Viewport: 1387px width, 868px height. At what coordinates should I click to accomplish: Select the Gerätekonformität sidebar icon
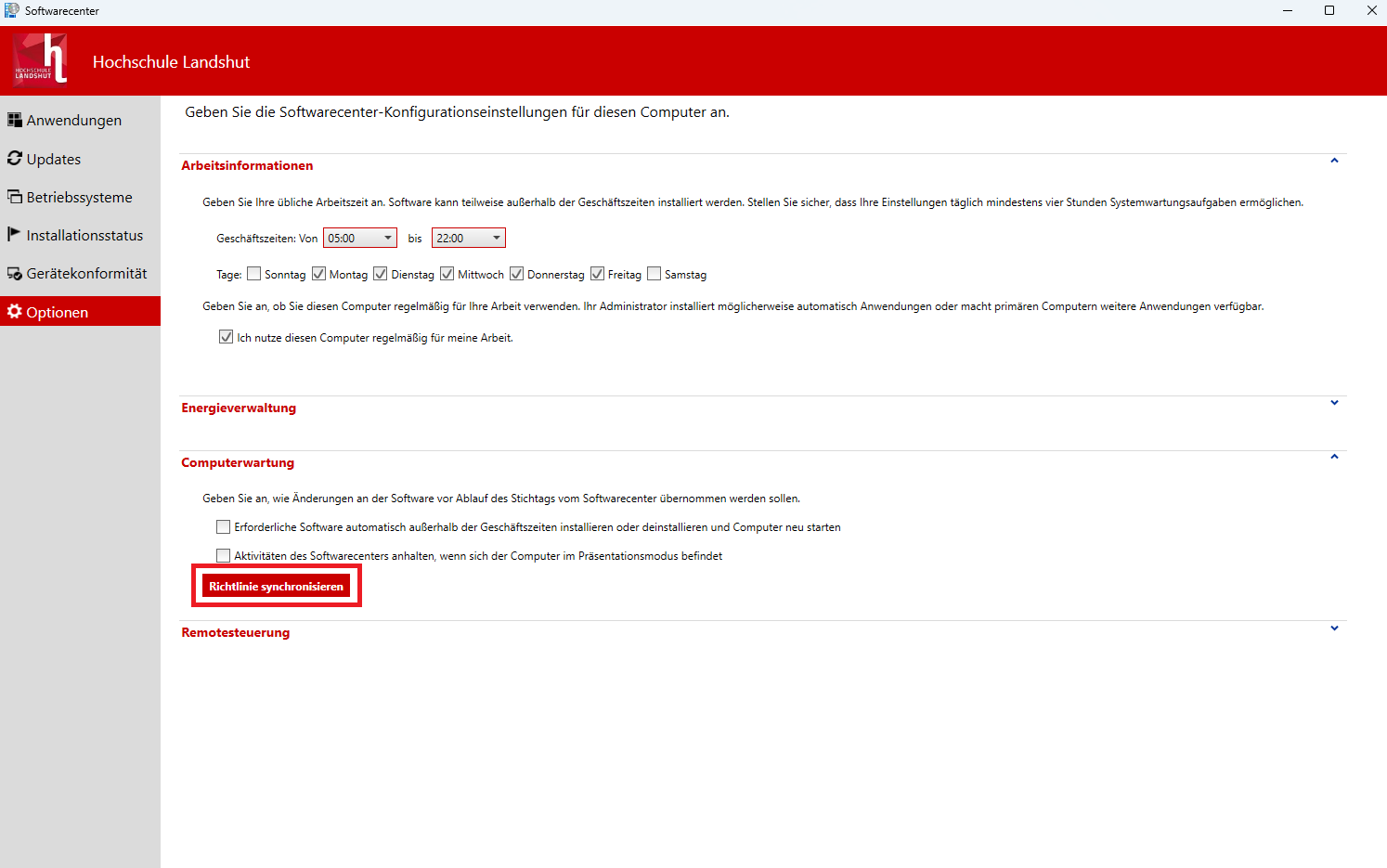(x=14, y=273)
